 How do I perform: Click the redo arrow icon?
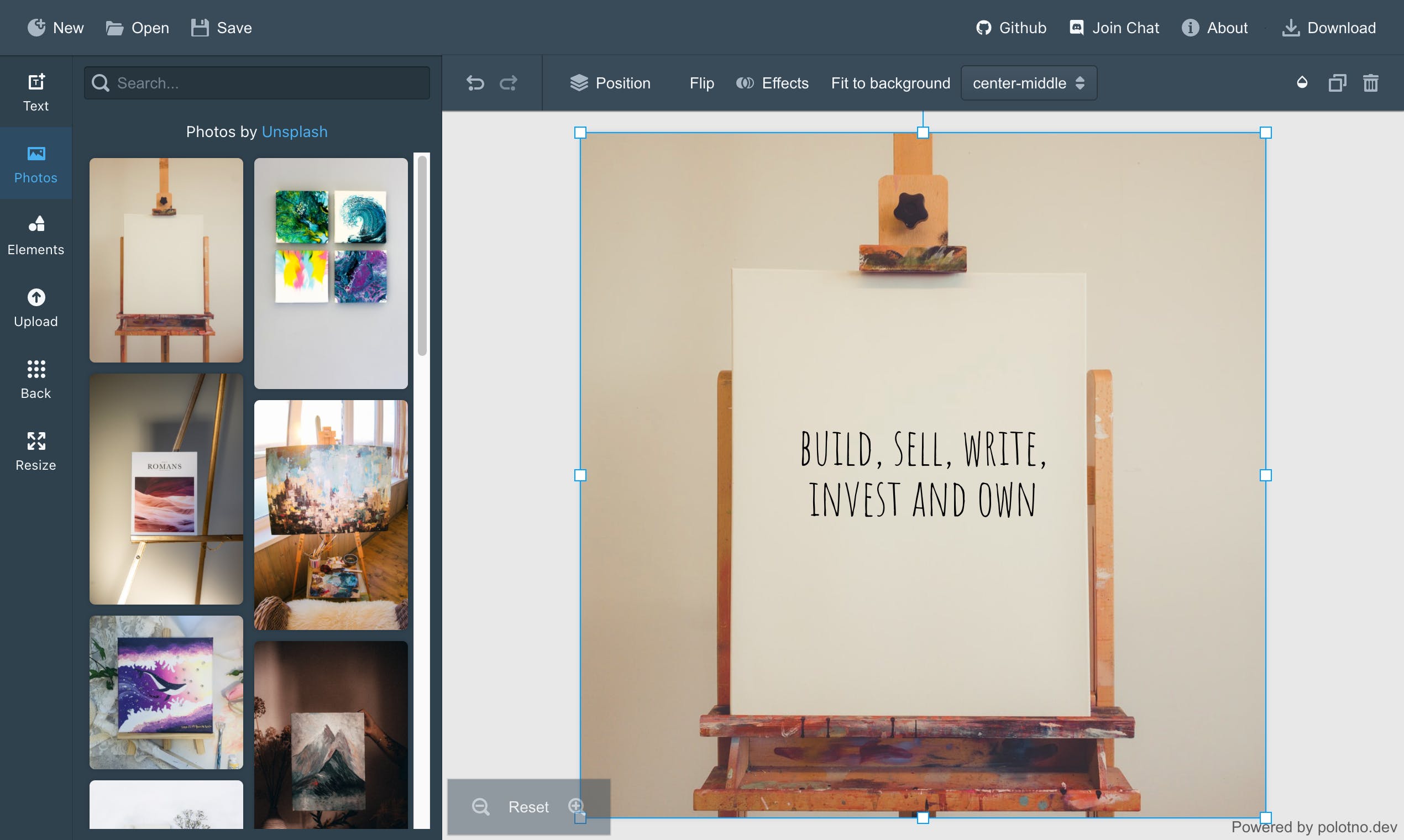coord(508,82)
